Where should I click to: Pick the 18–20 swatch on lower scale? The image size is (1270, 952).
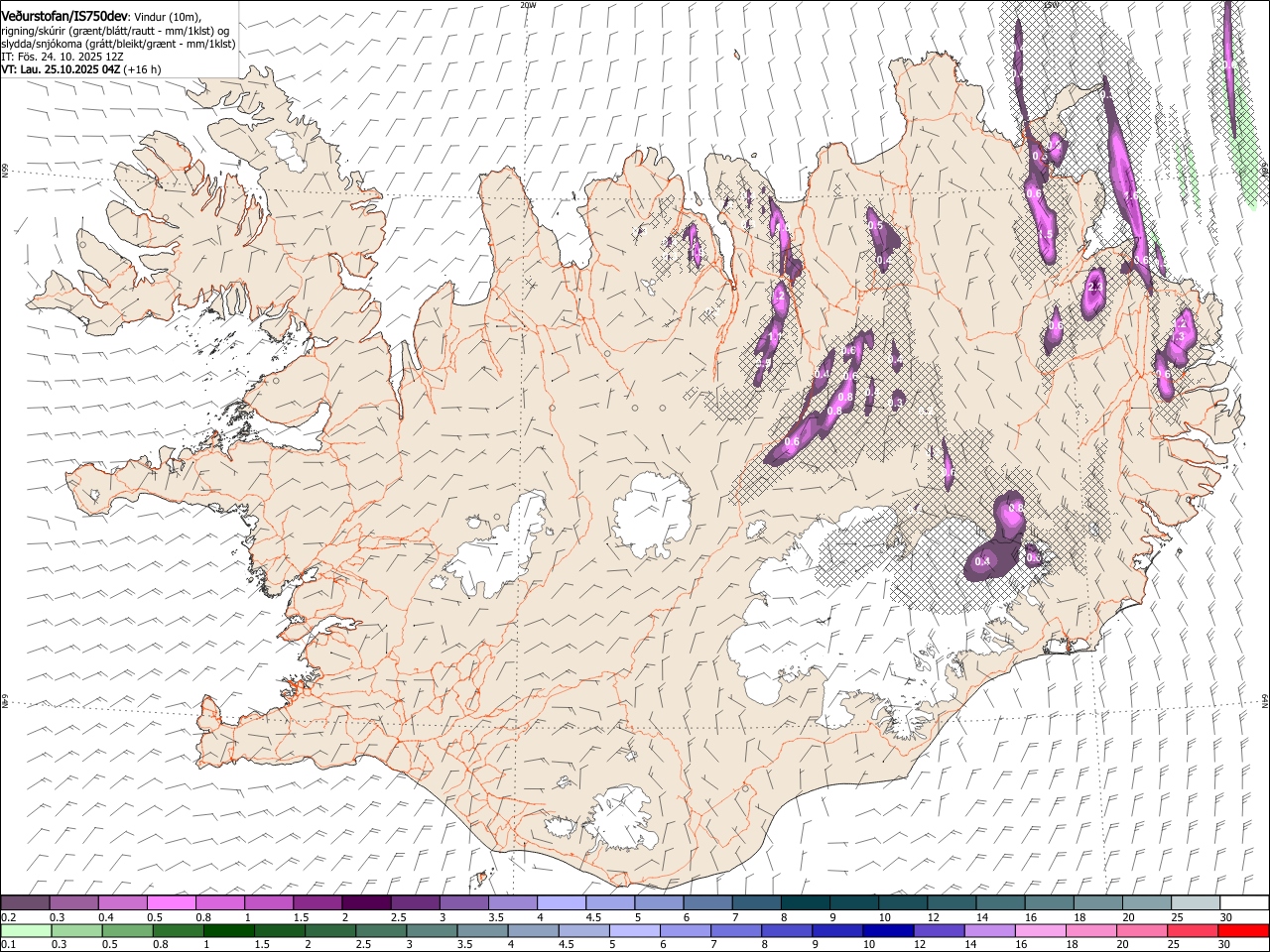point(1089,930)
